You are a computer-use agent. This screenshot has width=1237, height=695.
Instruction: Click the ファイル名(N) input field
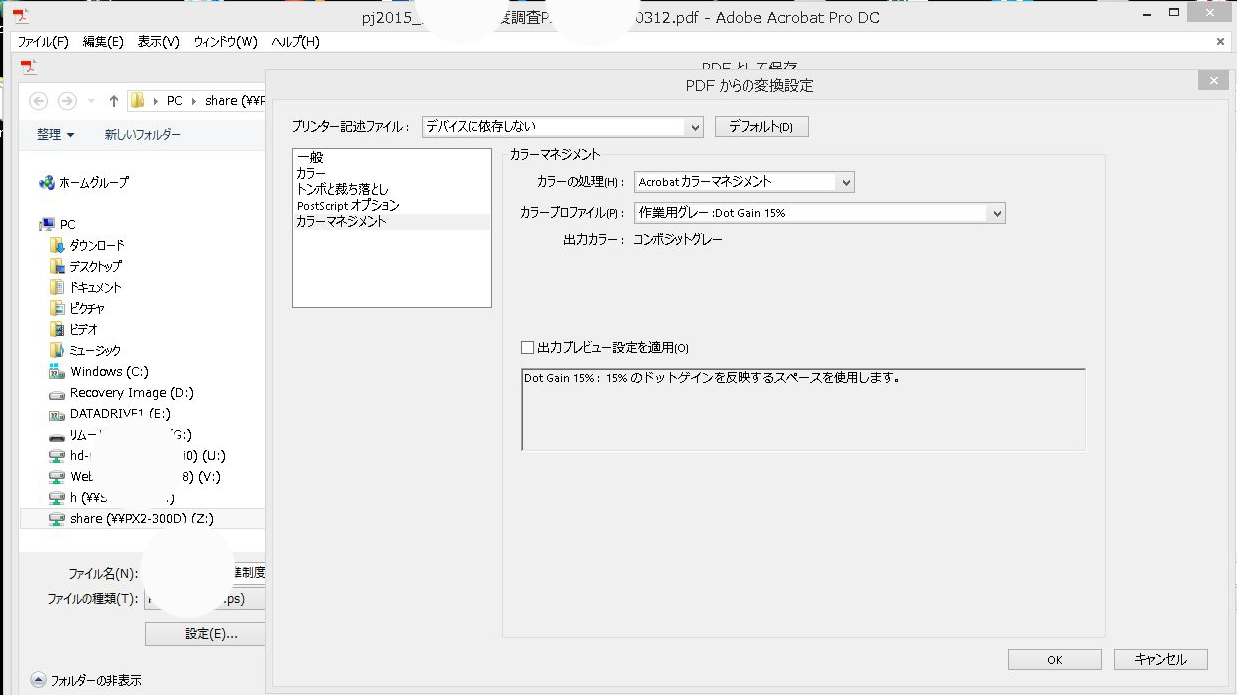[205, 573]
